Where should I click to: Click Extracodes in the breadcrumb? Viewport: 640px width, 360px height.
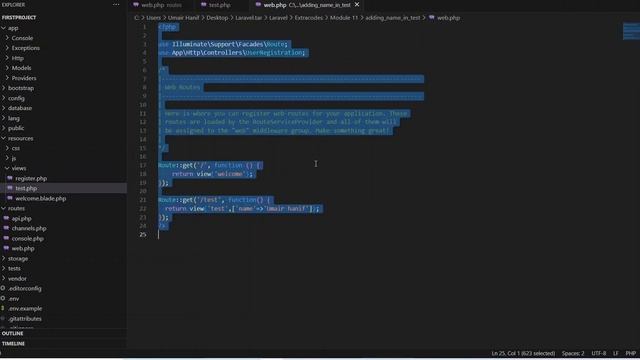309,18
